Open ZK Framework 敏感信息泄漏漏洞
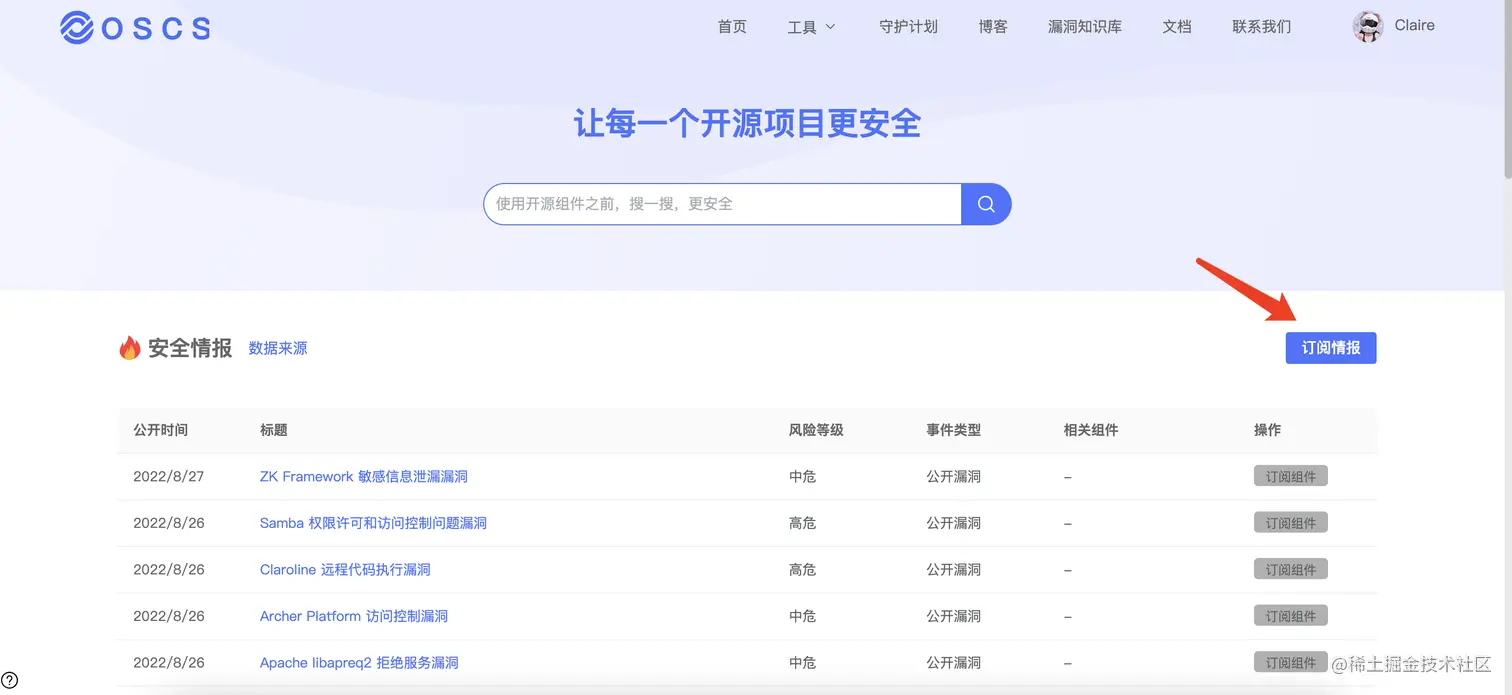The height and width of the screenshot is (695, 1512). click(364, 477)
